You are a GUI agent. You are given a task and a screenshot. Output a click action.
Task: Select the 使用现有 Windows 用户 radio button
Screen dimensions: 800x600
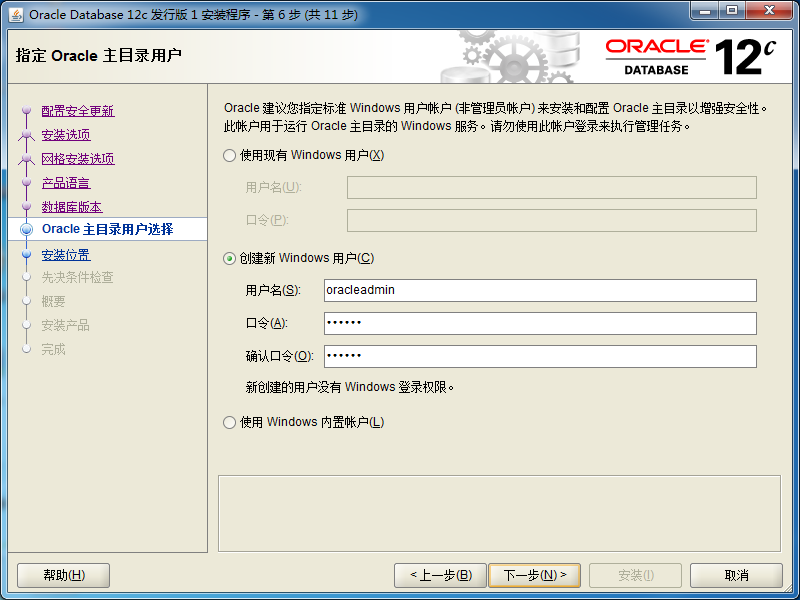[230, 156]
